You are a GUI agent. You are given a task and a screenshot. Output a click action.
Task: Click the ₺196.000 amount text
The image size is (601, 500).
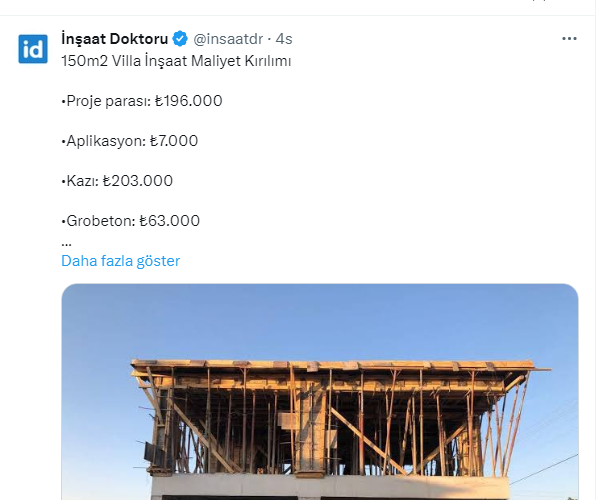coord(189,101)
